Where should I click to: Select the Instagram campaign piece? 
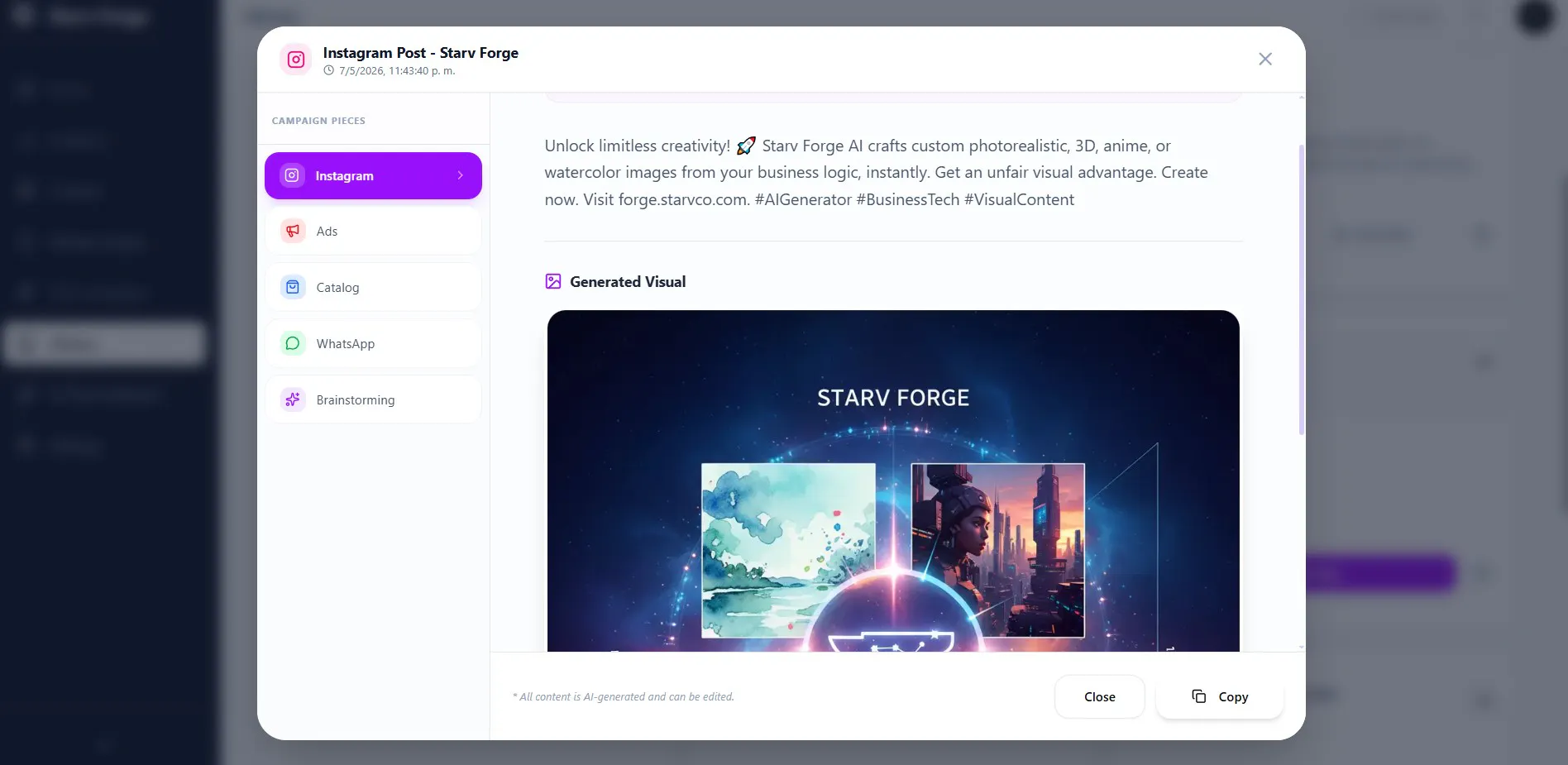point(373,175)
